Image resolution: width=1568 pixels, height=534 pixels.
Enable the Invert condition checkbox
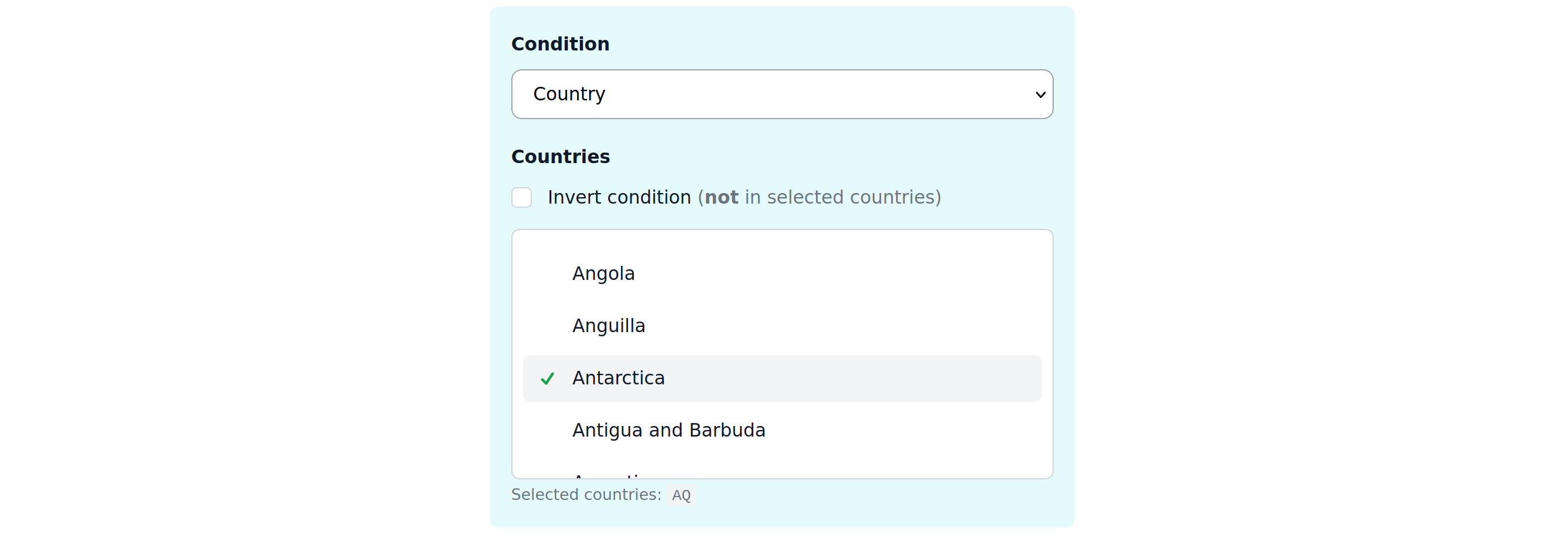tap(522, 197)
